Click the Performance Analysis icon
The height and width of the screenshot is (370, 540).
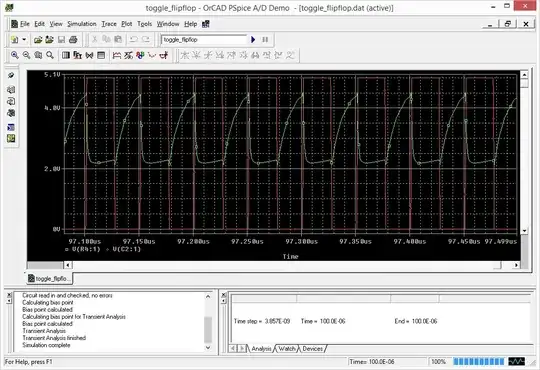89,55
